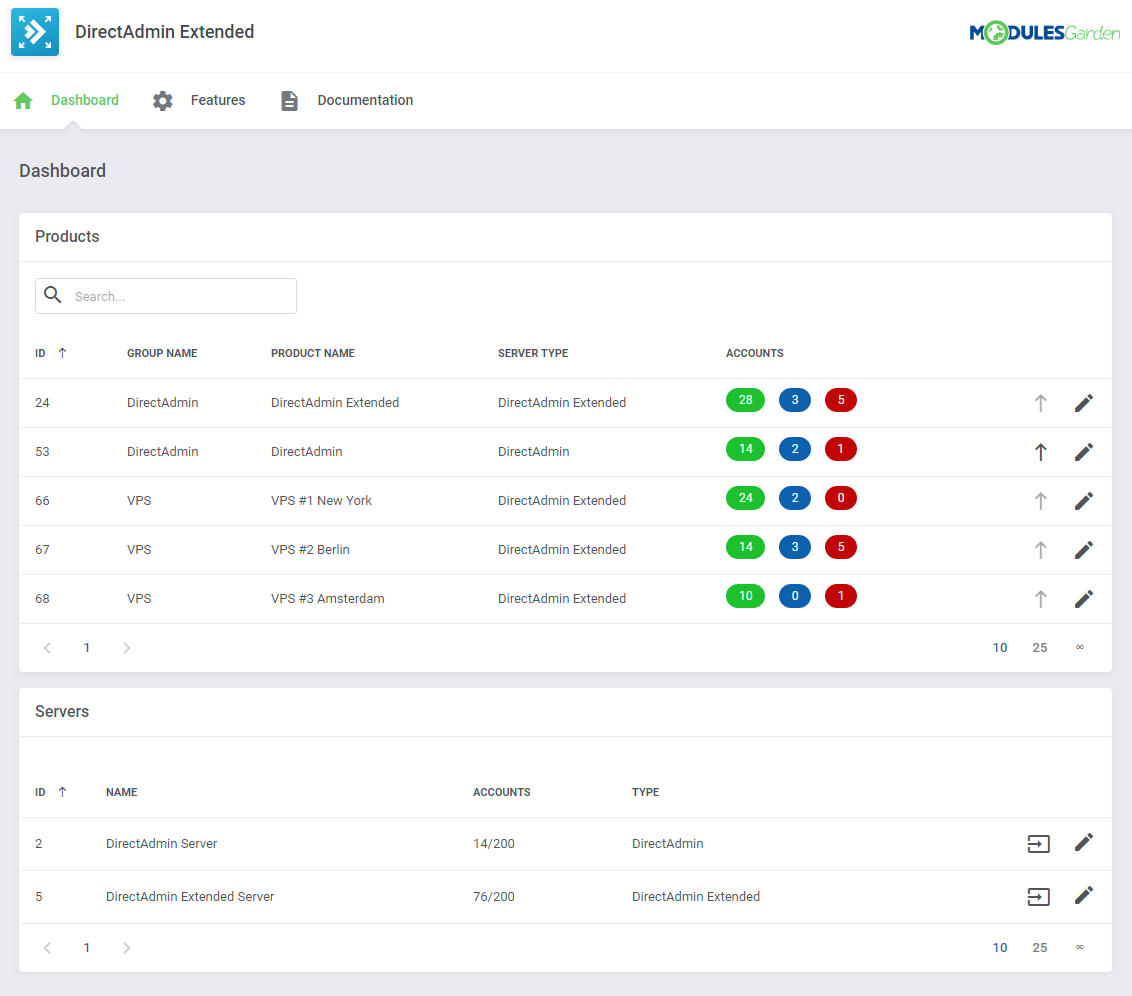Screen dimensions: 1132x996
Task: Click the document icon beside Documentation
Action: [289, 100]
